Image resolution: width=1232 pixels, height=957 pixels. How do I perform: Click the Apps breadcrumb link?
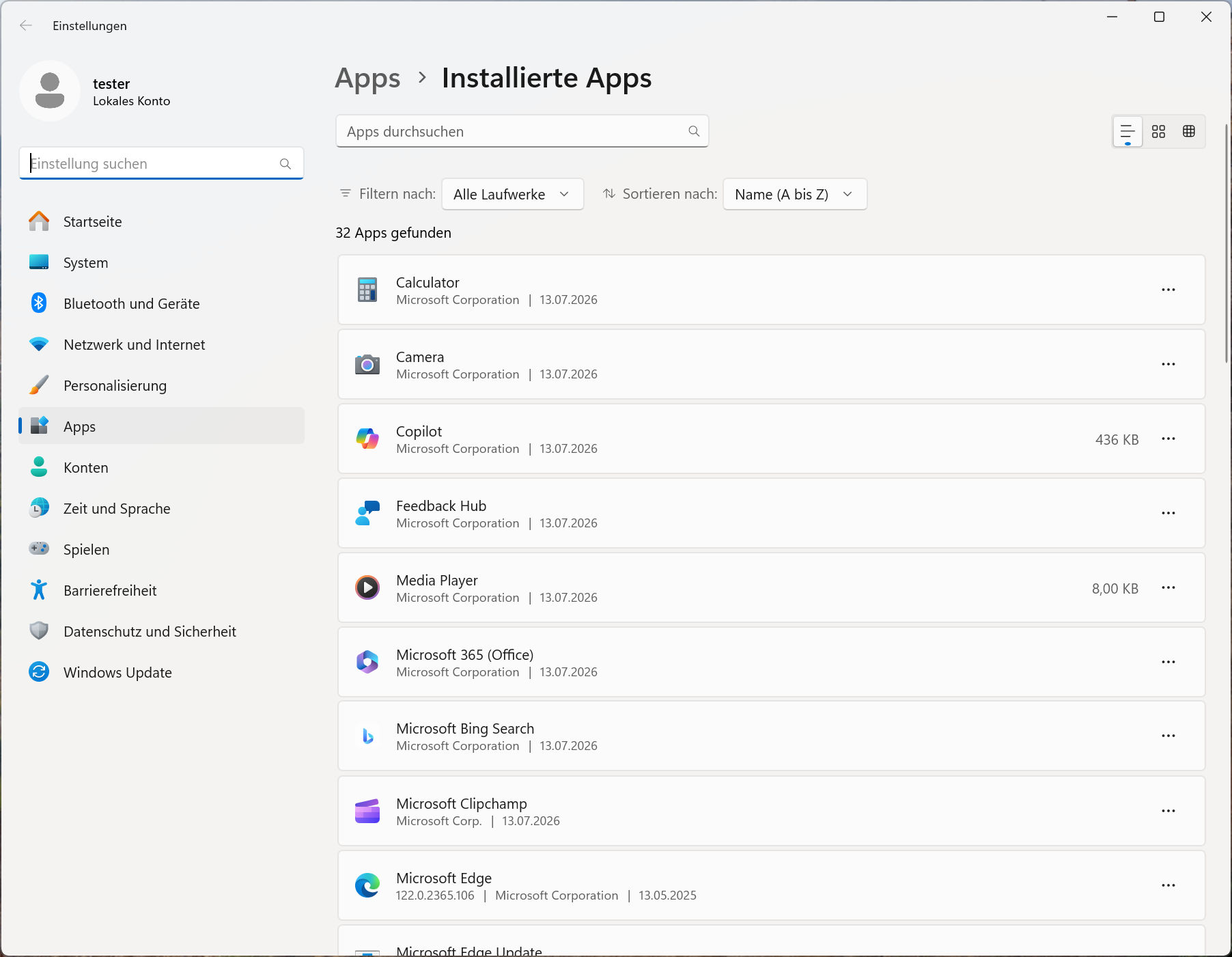point(367,79)
